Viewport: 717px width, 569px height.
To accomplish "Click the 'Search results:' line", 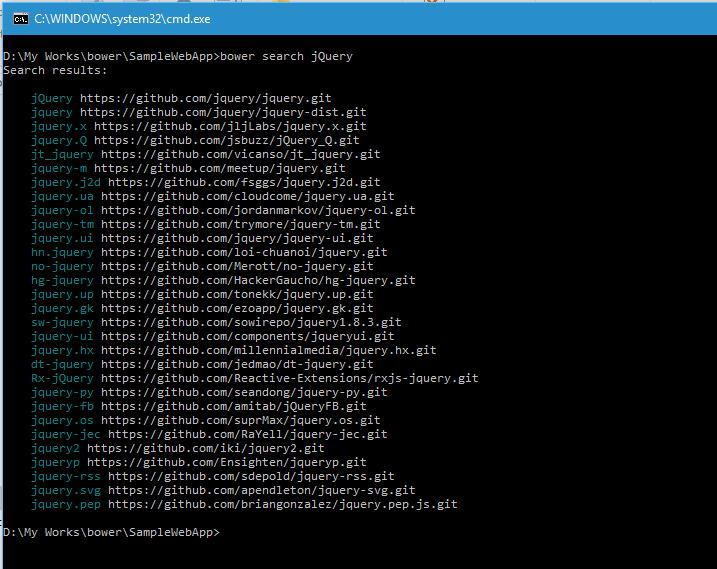I will (55, 71).
